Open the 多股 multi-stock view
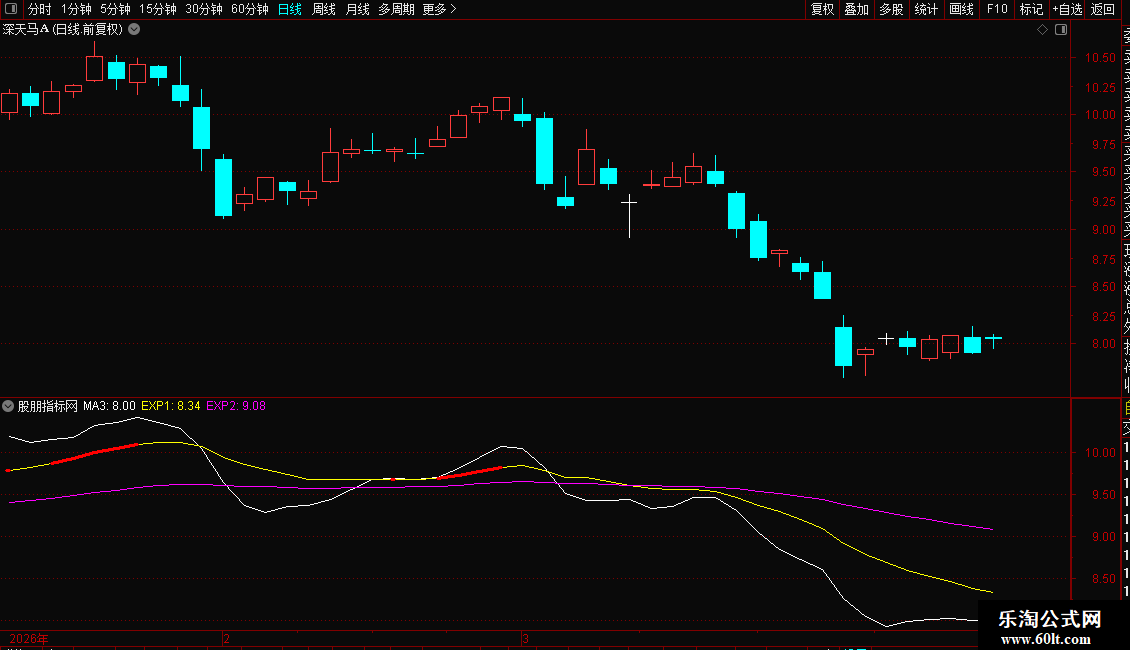Viewport: 1130px width, 650px height. (891, 9)
